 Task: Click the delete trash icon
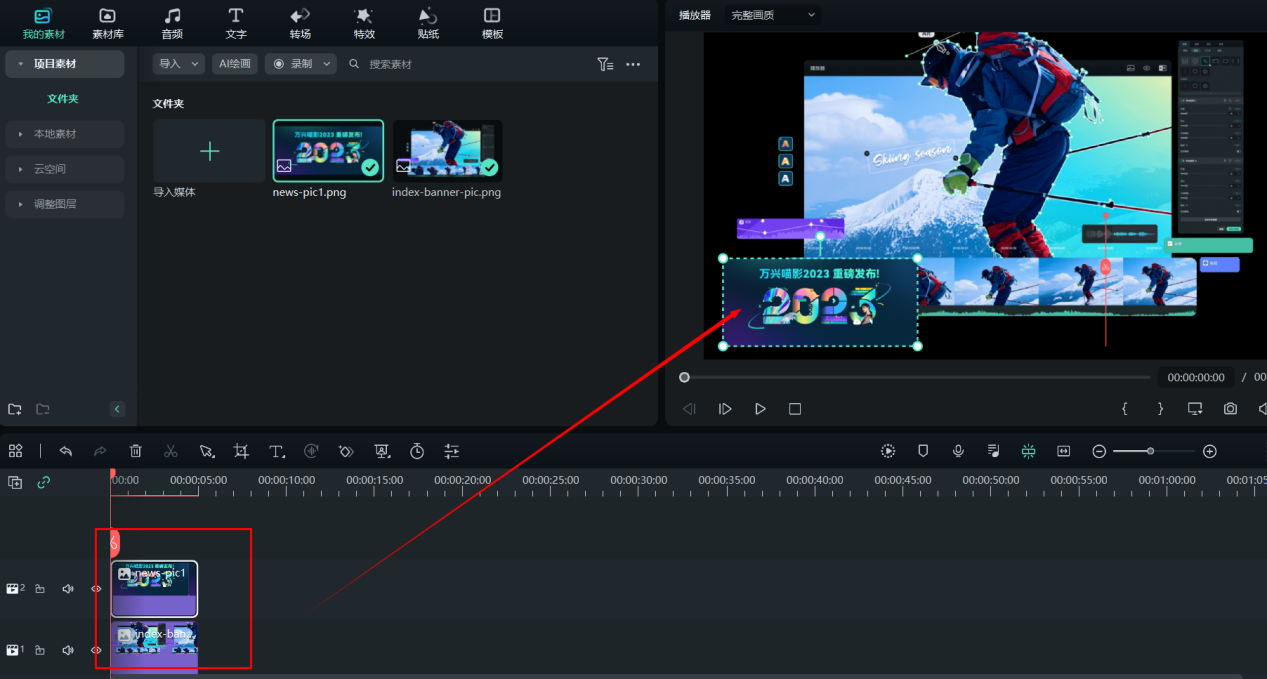[136, 452]
